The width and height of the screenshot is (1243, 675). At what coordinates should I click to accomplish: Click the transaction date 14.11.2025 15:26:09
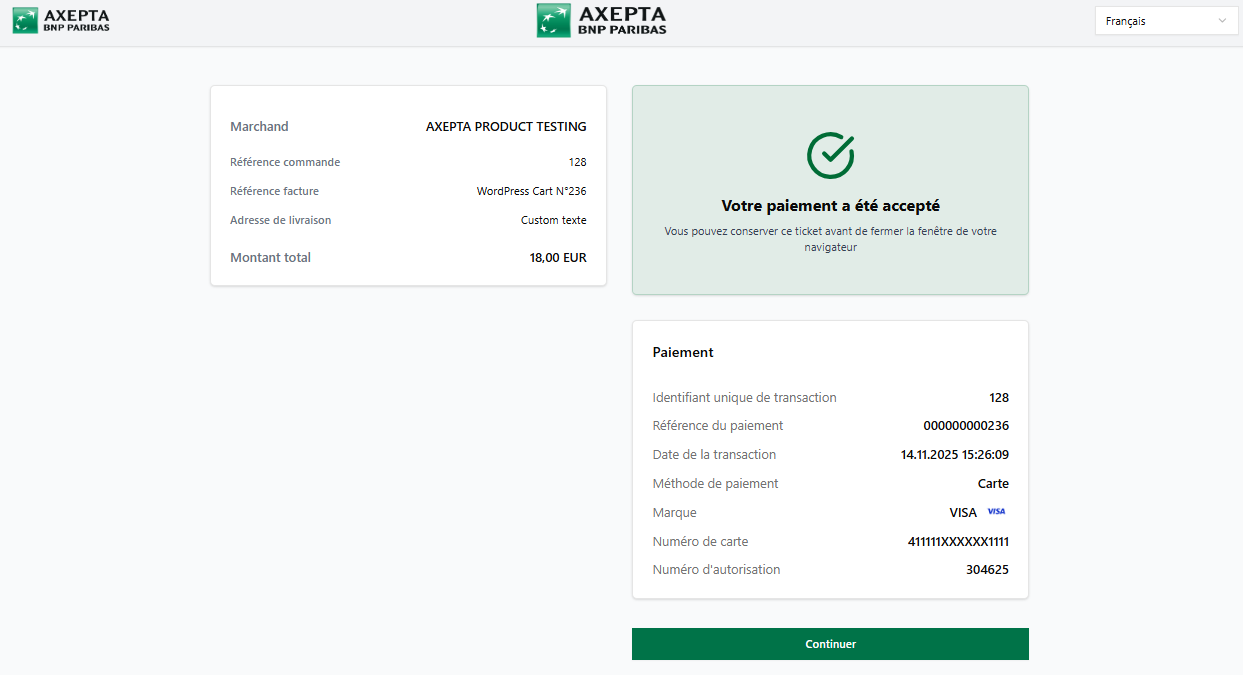click(x=954, y=455)
